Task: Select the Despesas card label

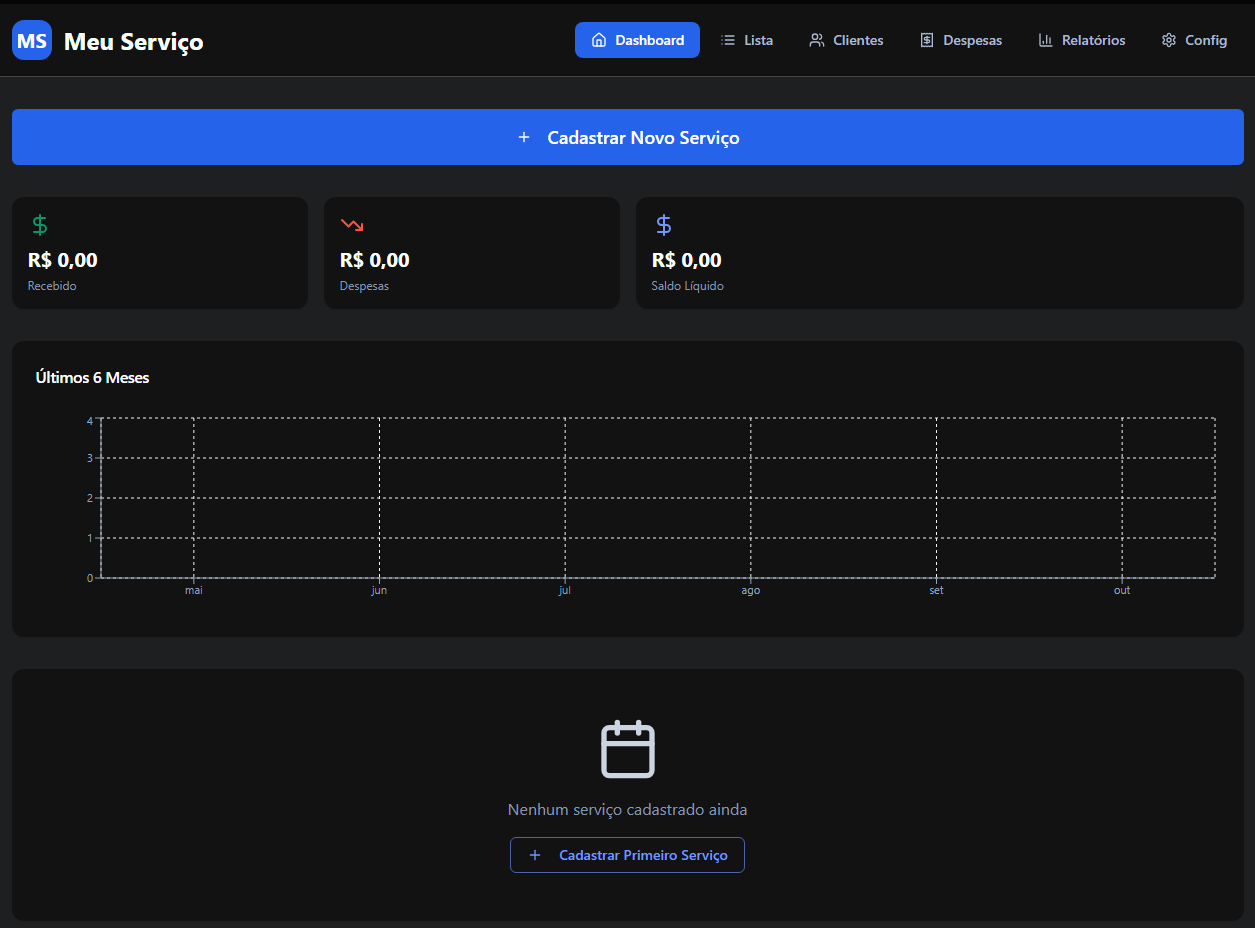Action: [x=364, y=286]
